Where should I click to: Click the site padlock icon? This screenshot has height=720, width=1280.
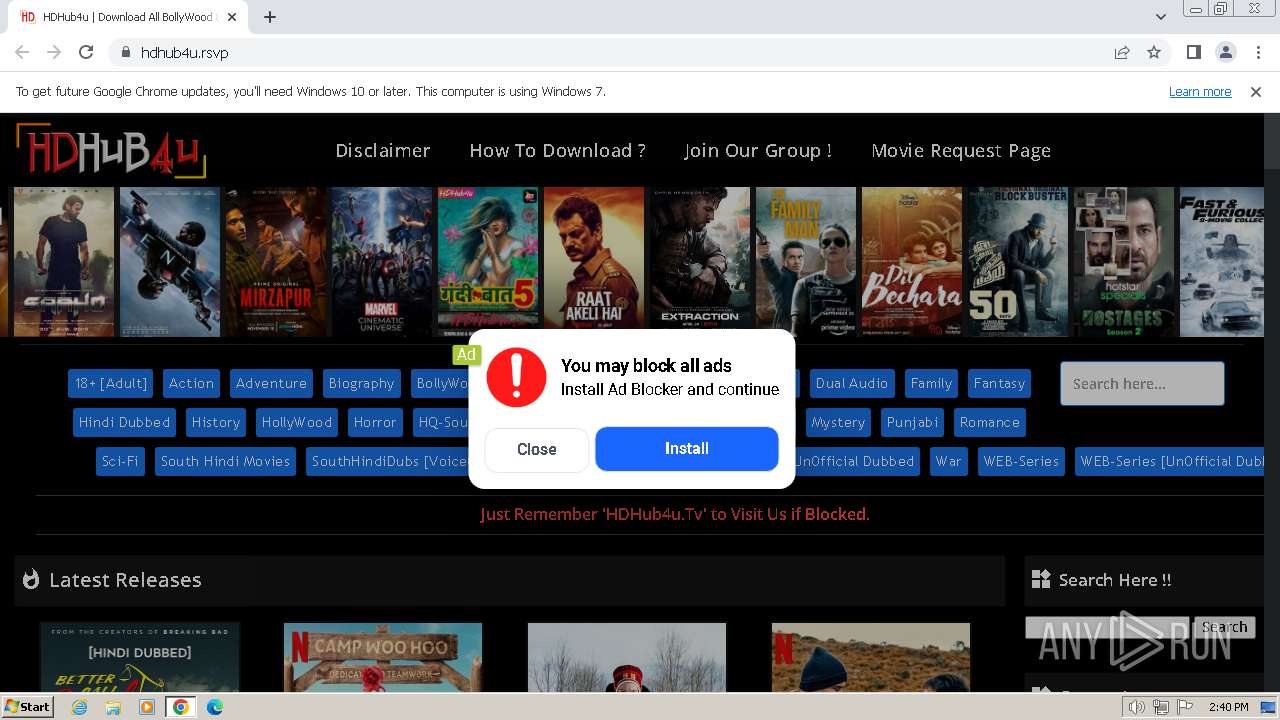pos(125,52)
